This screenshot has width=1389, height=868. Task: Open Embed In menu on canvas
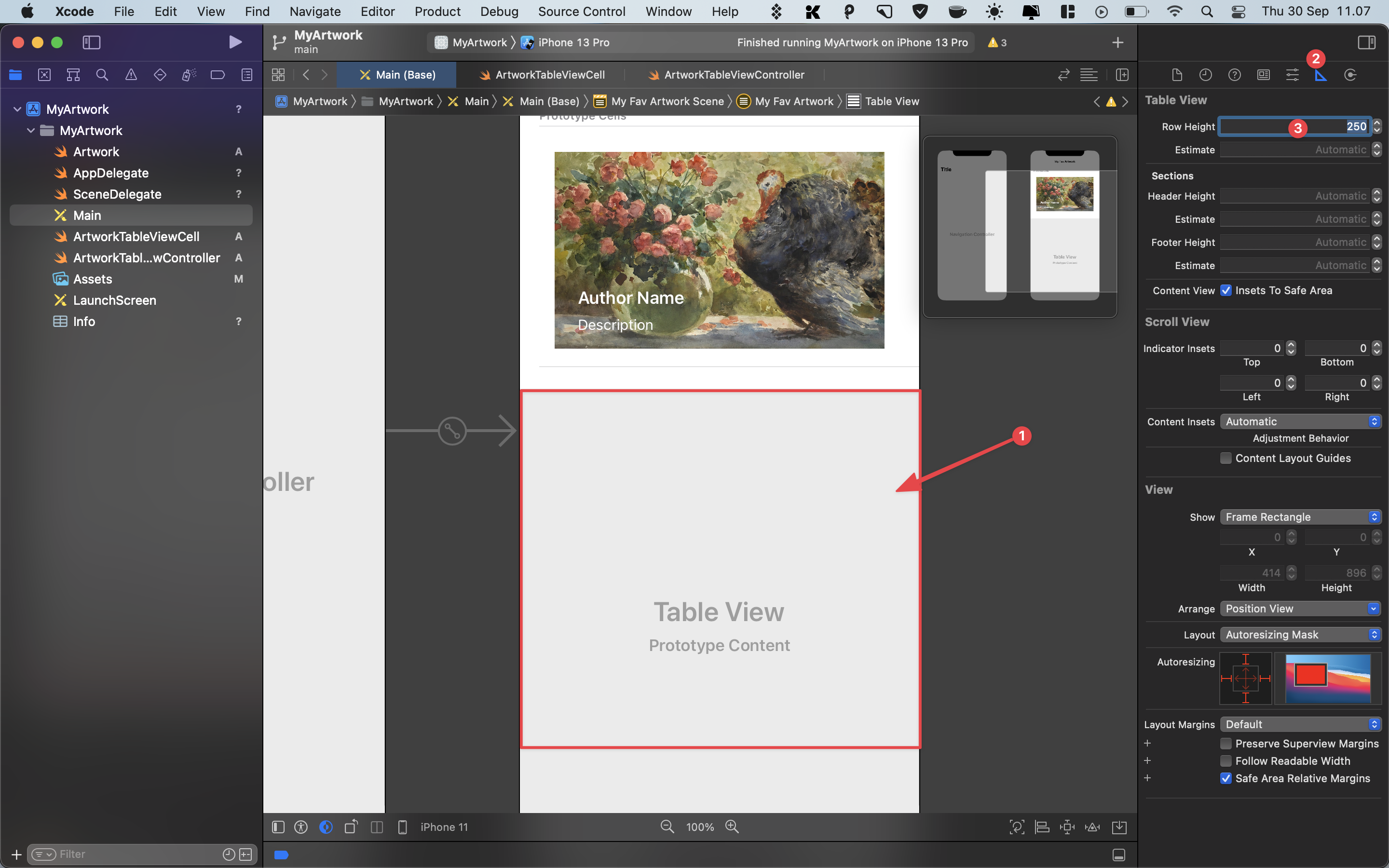pyautogui.click(x=1119, y=827)
